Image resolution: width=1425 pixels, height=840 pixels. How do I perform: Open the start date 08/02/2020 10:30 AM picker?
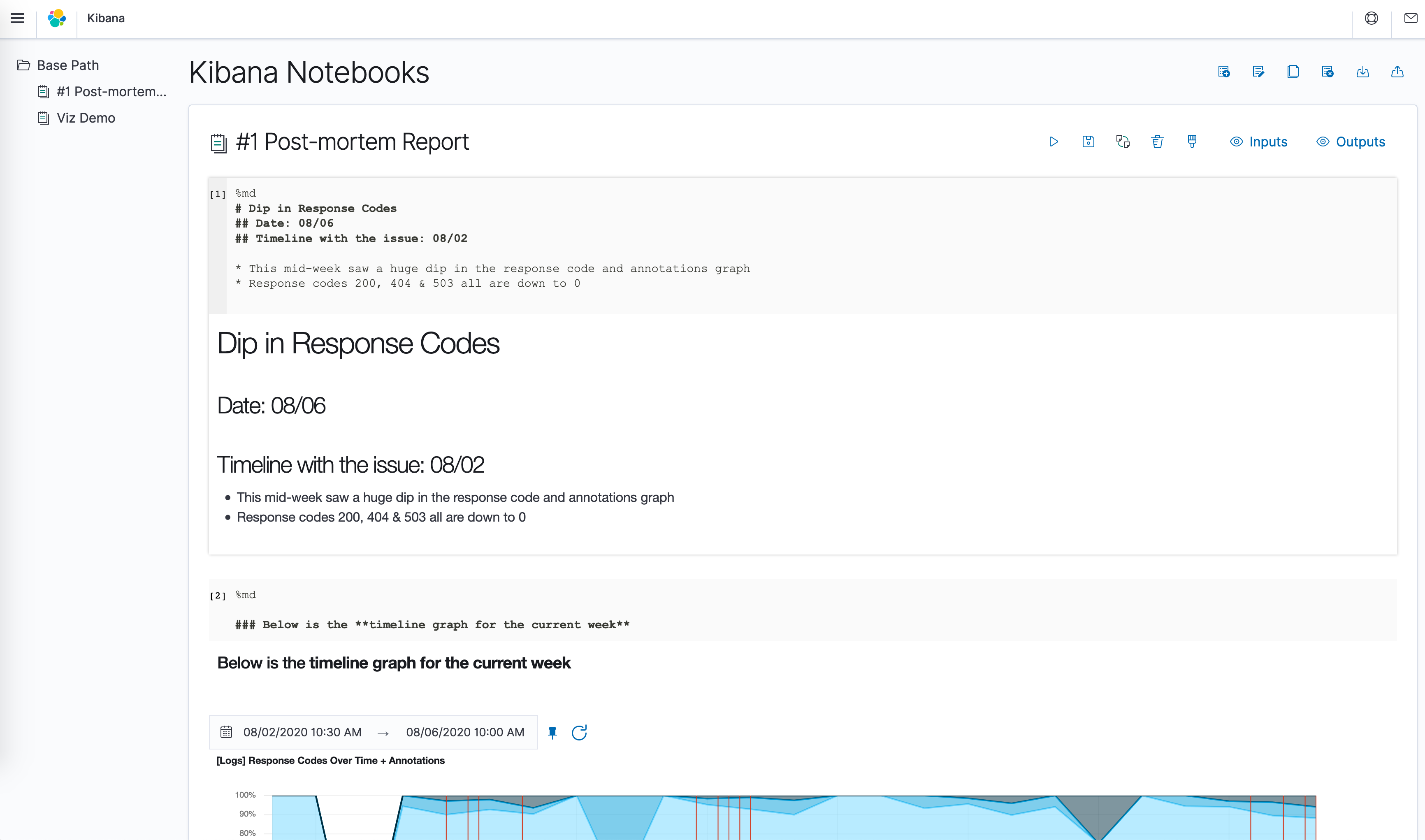302,733
